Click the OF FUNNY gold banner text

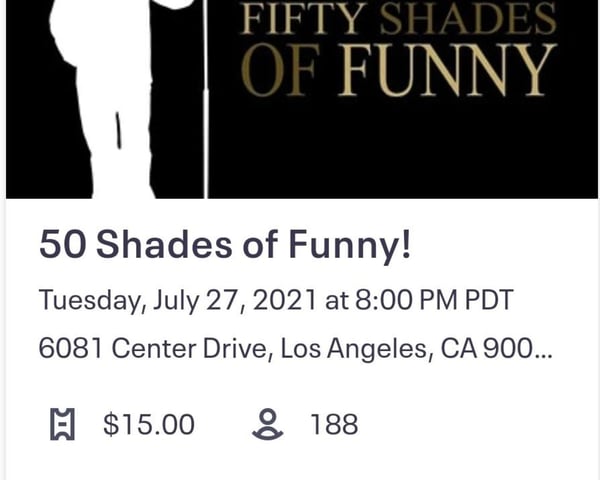398,70
